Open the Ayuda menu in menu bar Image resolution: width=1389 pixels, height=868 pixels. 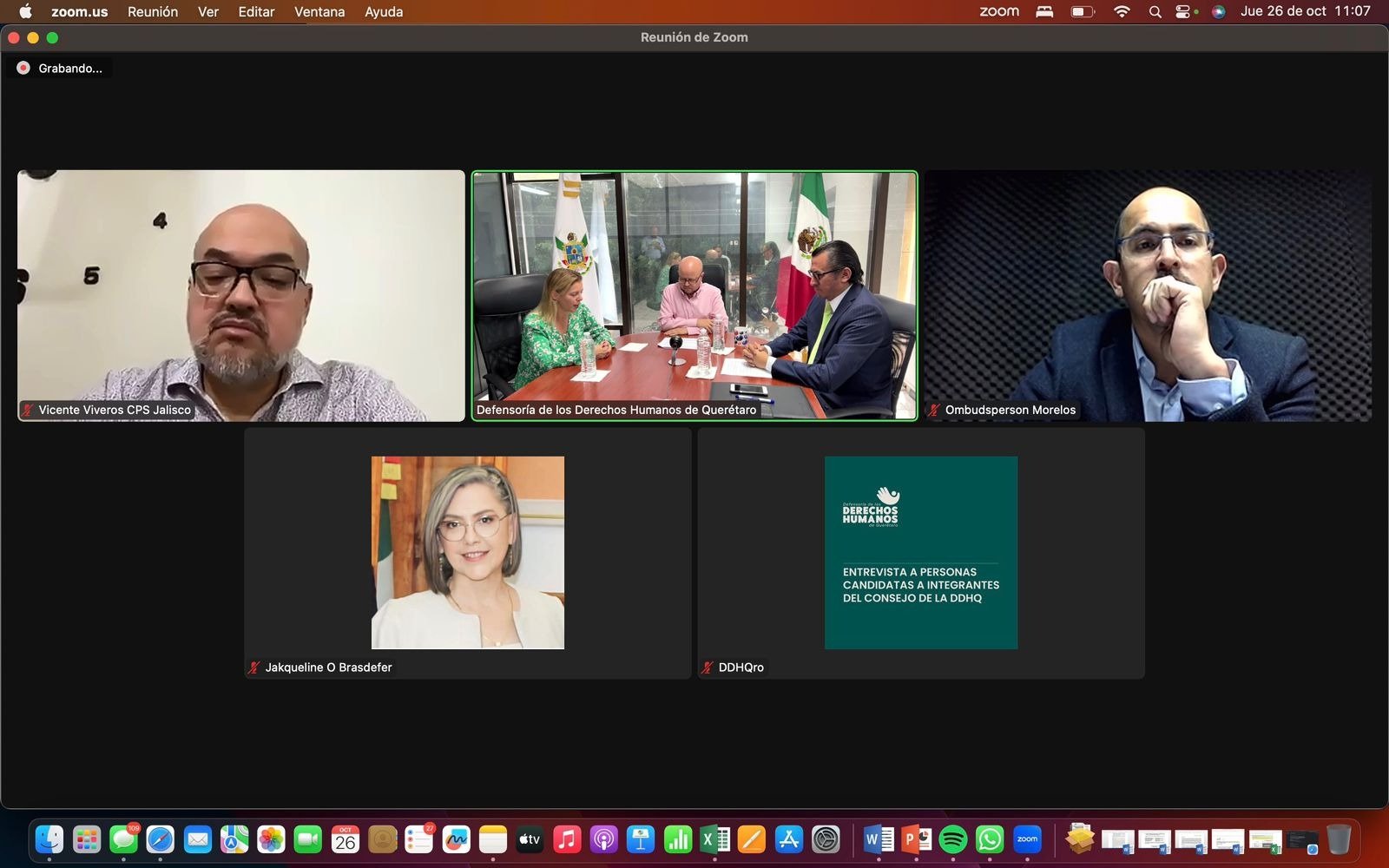coord(384,11)
